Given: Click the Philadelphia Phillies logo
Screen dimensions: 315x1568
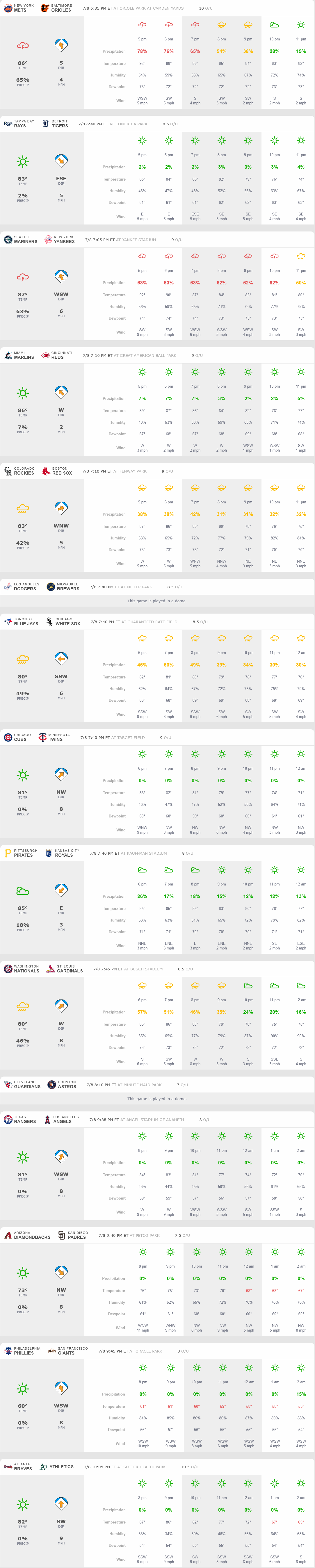Looking at the screenshot, I should [8, 1351].
